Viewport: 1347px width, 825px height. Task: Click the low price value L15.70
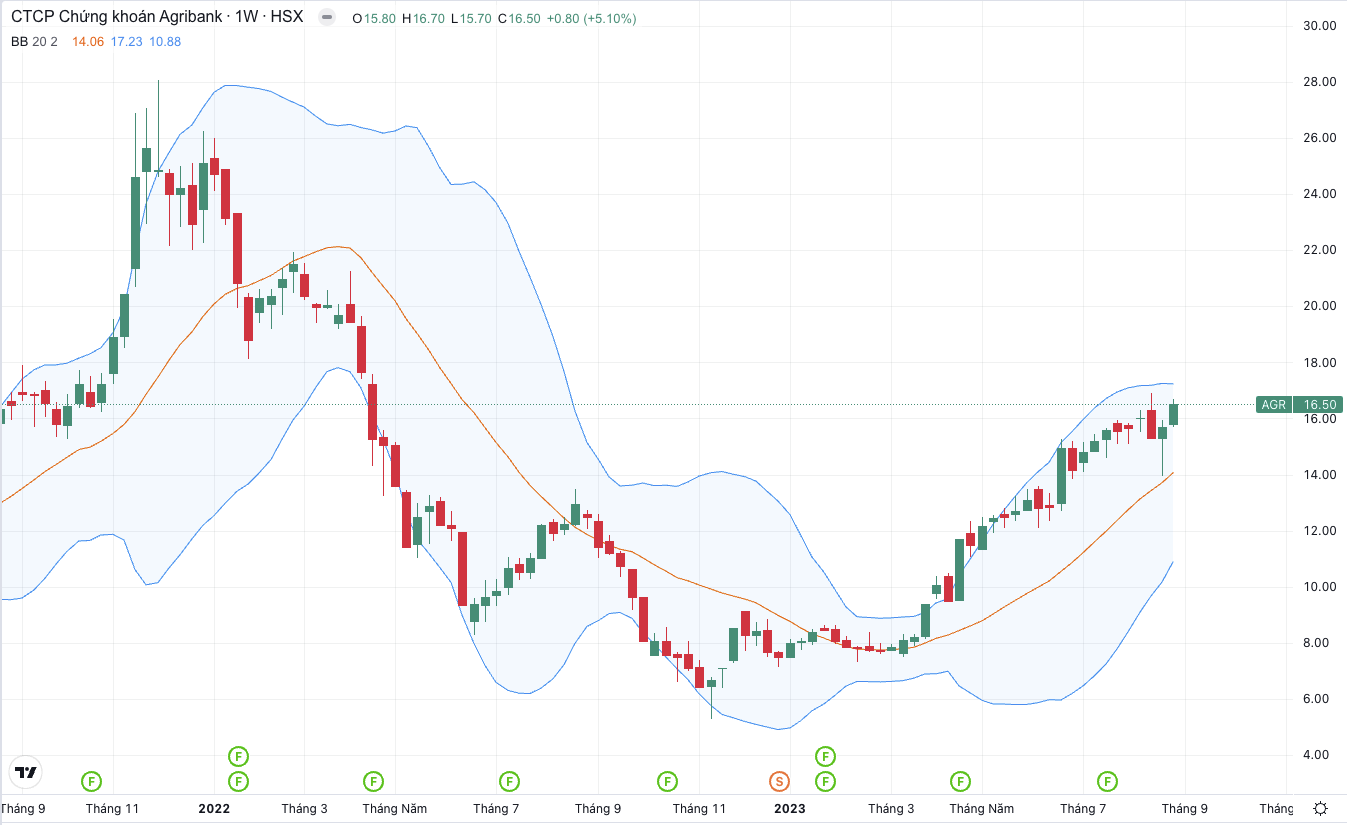[x=473, y=18]
